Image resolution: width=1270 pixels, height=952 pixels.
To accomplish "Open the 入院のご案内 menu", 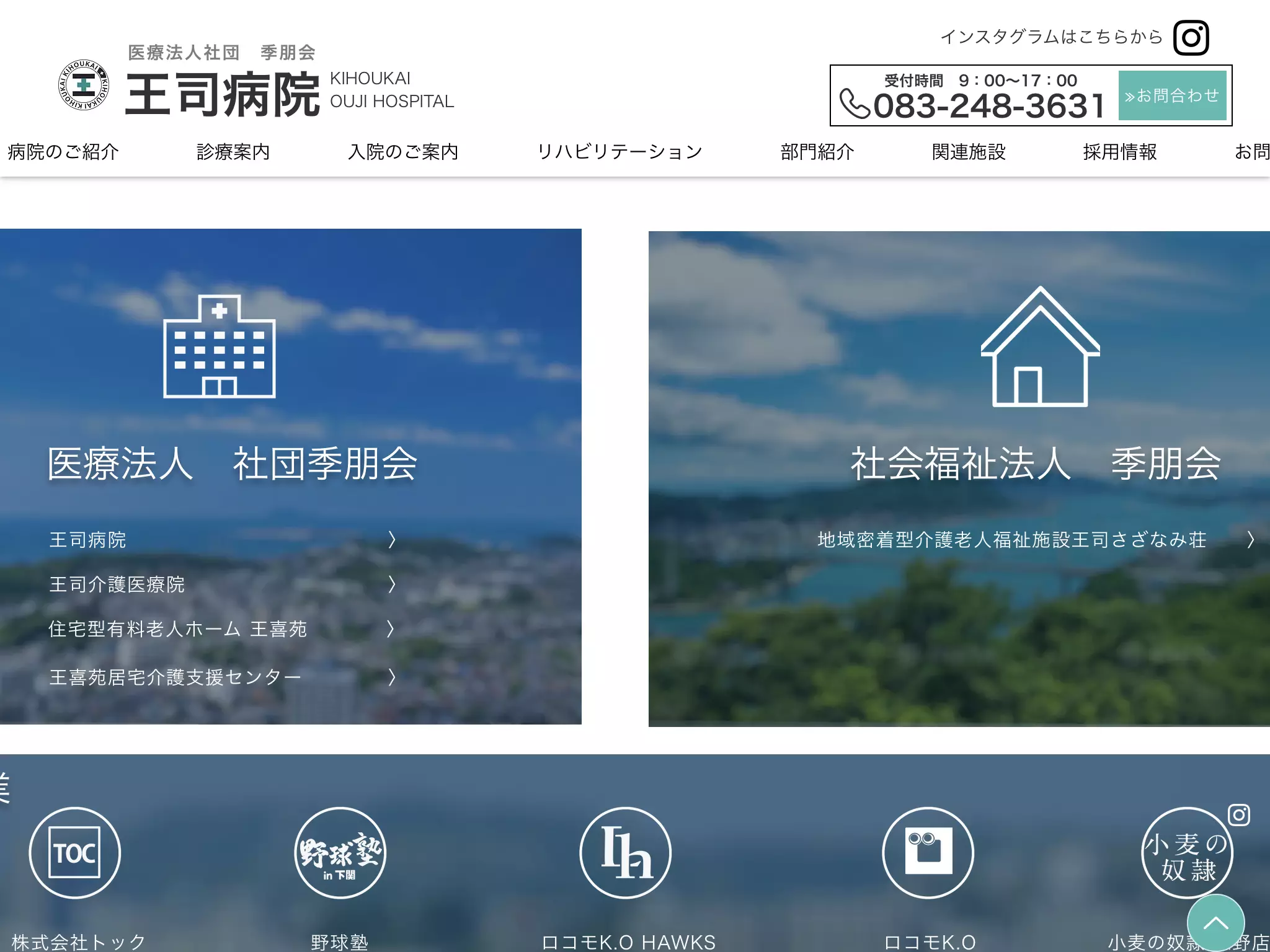I will coord(403,152).
